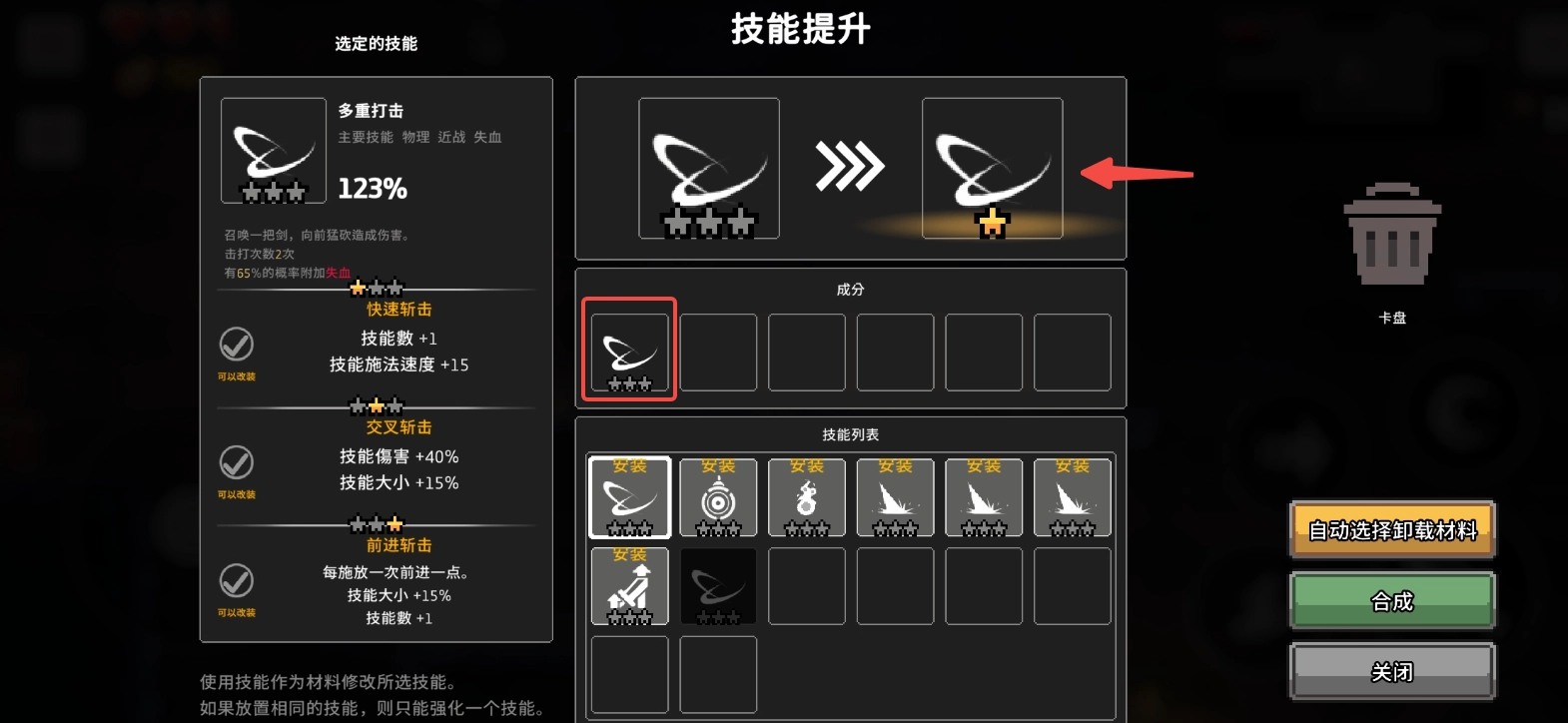
Task: Click the trash can 卡盘 icon
Action: (1392, 236)
